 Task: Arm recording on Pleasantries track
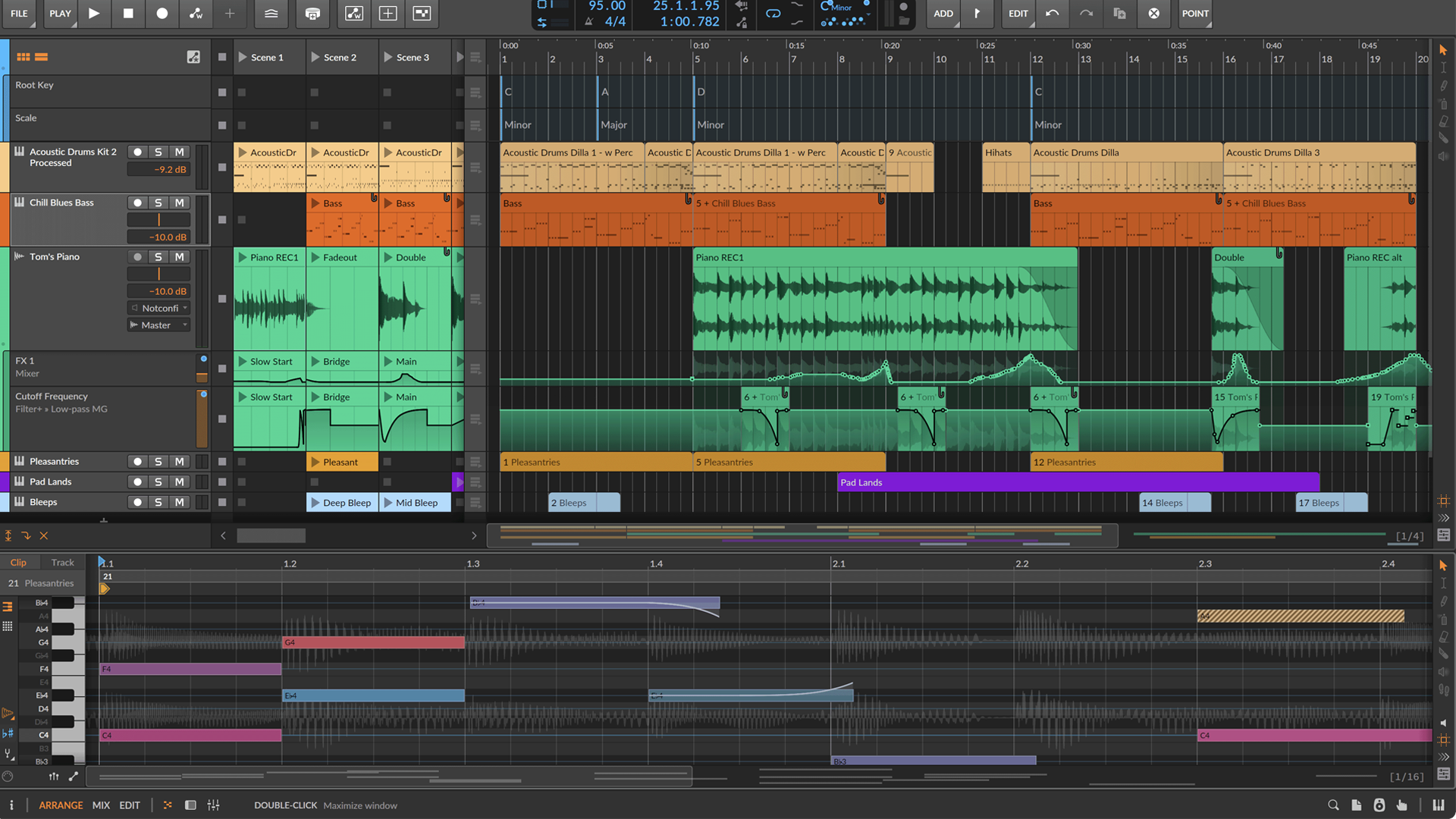coord(137,461)
